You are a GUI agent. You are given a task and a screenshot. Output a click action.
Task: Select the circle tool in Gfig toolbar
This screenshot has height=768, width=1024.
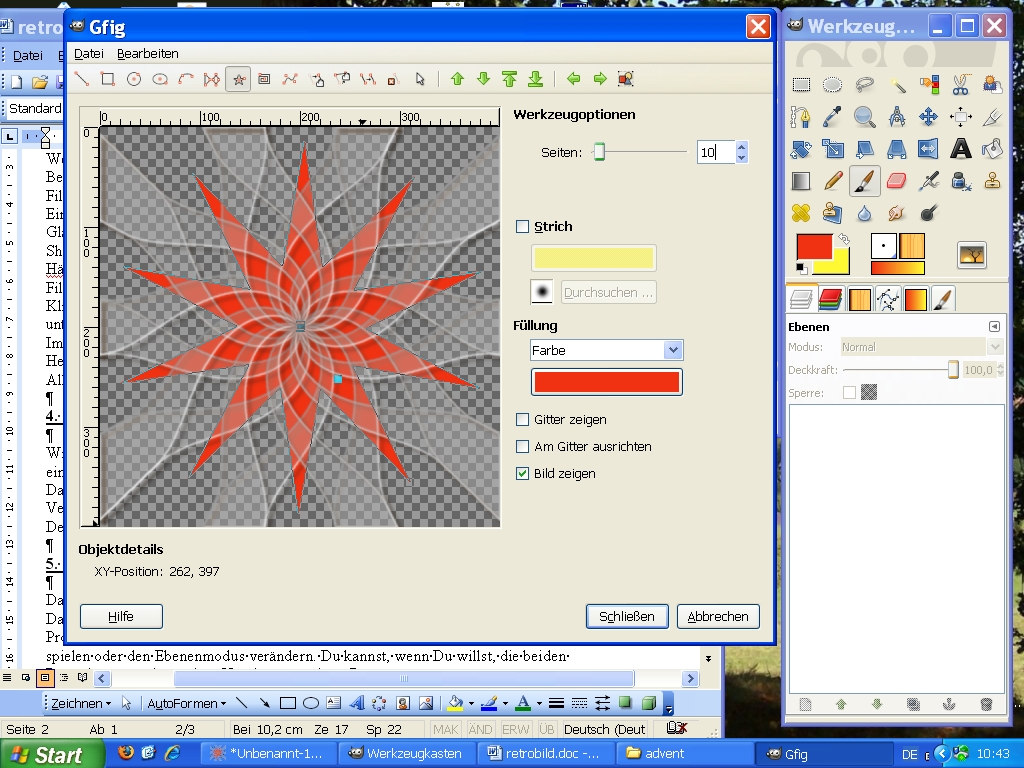point(134,80)
